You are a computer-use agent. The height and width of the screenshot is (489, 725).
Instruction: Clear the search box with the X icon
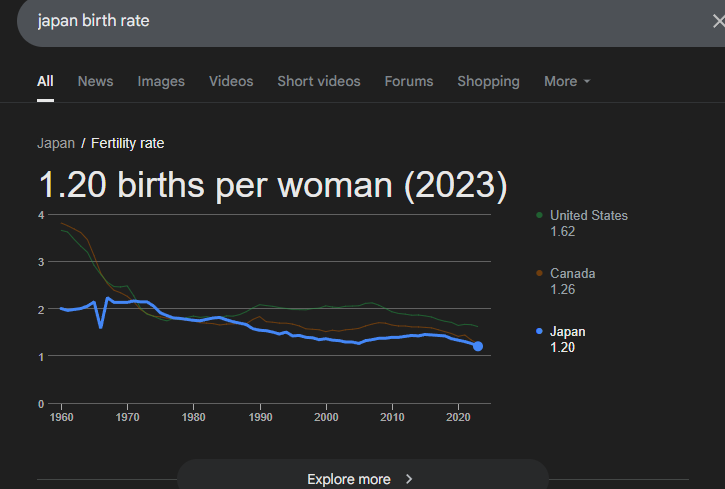(x=719, y=21)
